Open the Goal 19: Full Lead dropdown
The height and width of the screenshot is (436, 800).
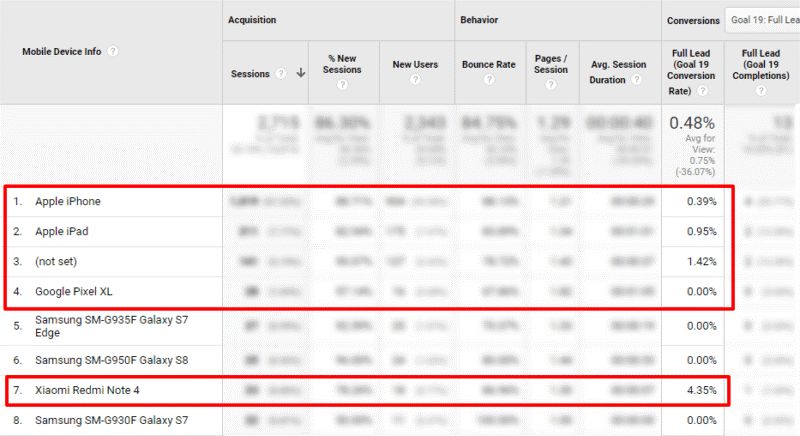pos(763,20)
